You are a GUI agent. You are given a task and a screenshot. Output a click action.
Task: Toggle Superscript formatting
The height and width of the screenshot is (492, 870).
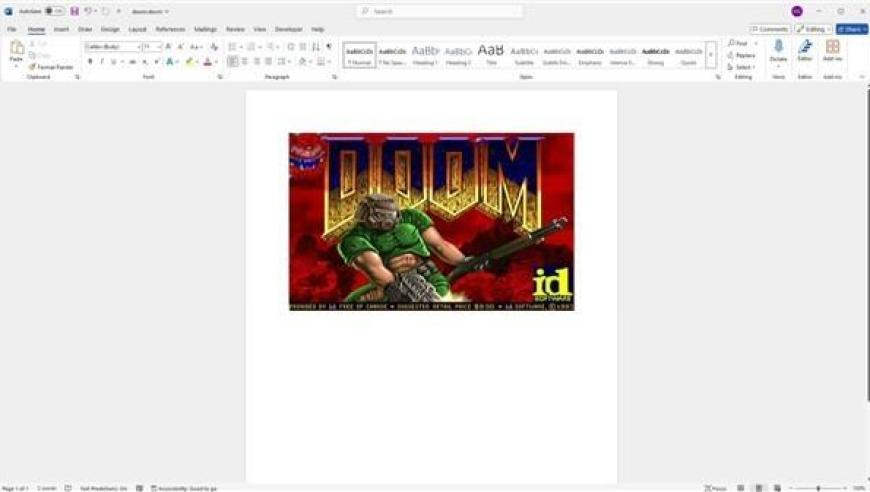click(x=157, y=62)
